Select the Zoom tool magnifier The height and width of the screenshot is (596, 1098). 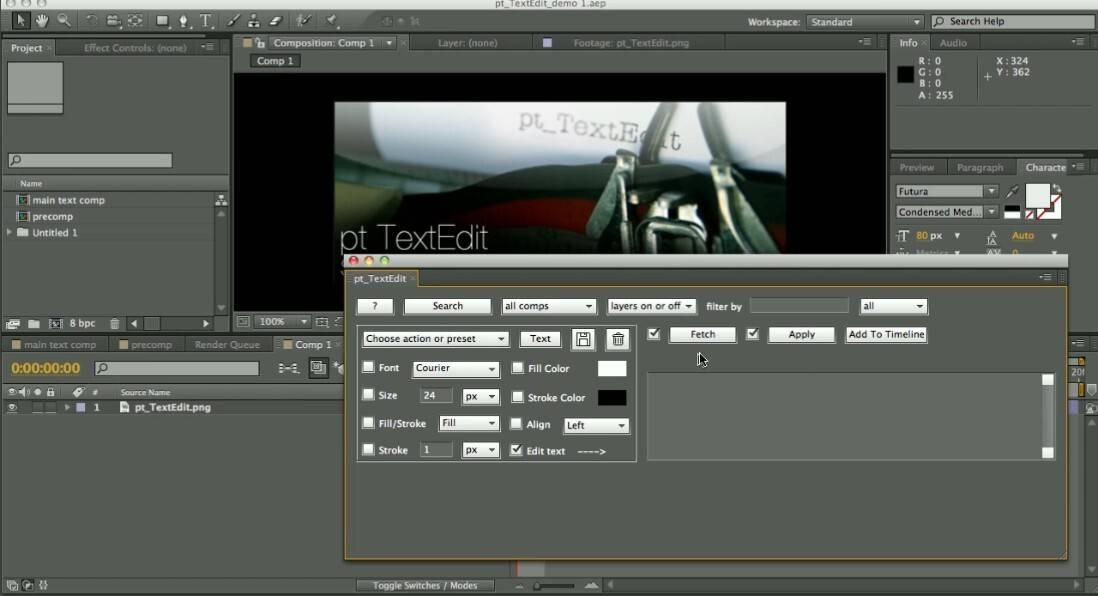[x=64, y=20]
